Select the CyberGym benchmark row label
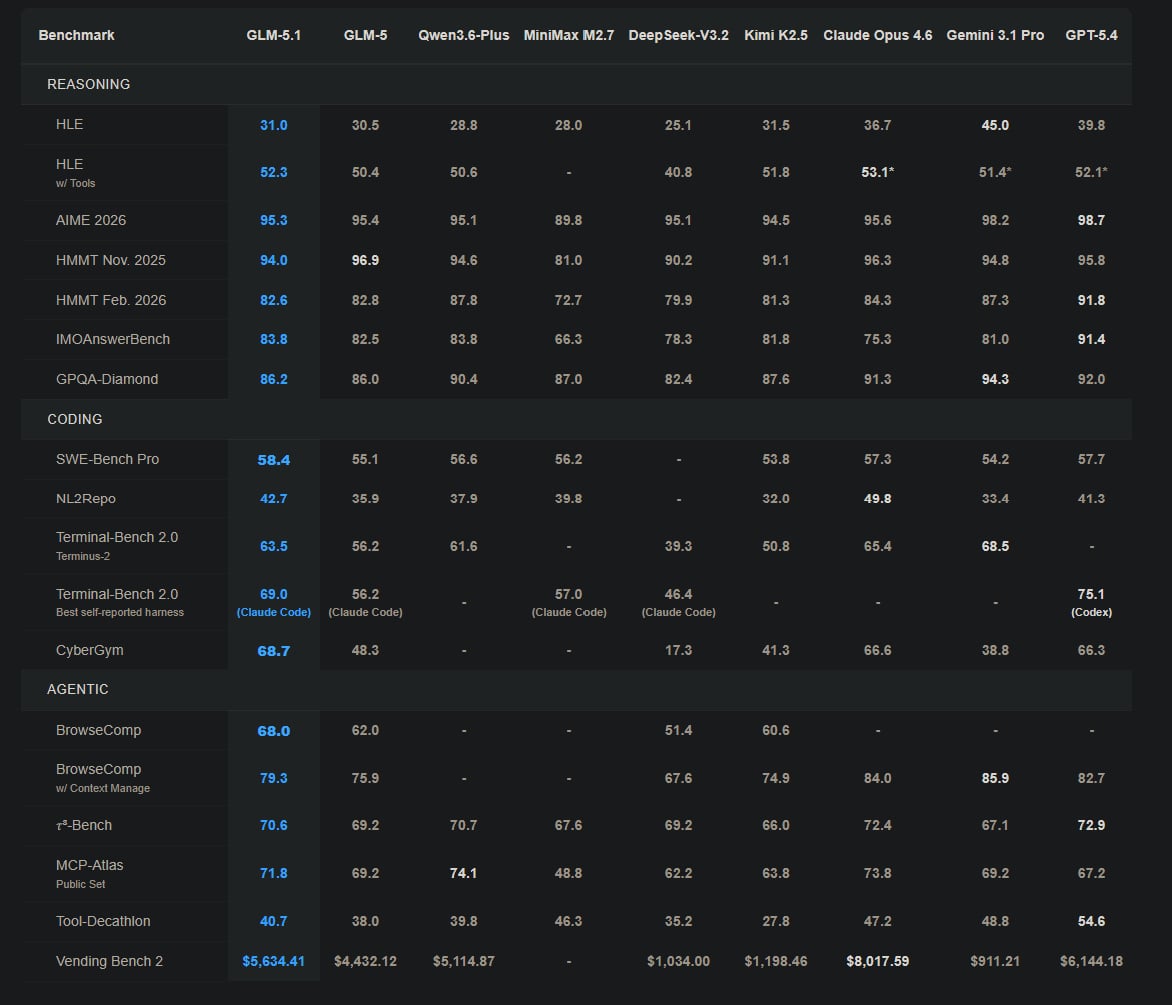The image size is (1172, 1005). [x=89, y=650]
